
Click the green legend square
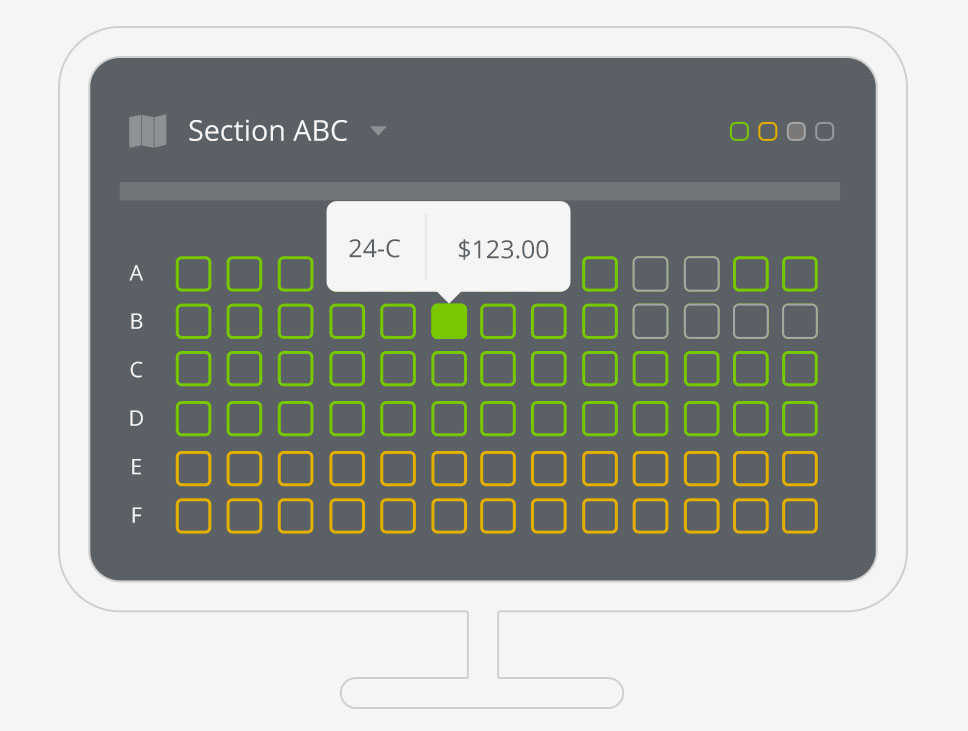tap(740, 131)
